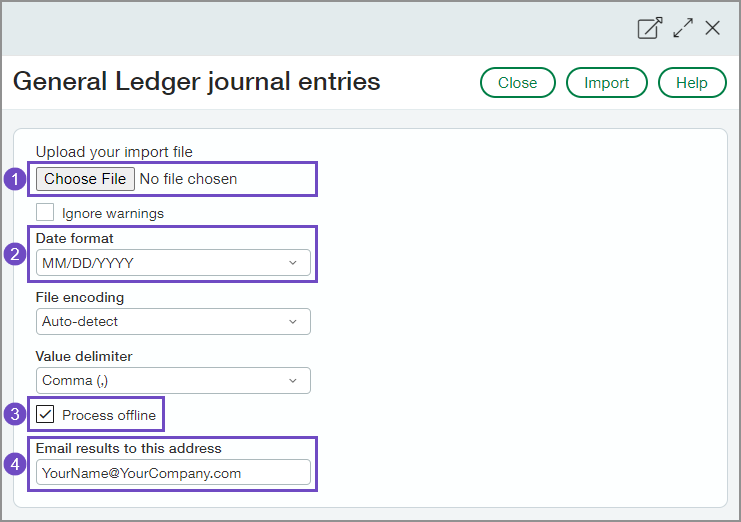Open the Value delimiter Comma dropdown
Image resolution: width=741 pixels, height=522 pixels.
(173, 380)
